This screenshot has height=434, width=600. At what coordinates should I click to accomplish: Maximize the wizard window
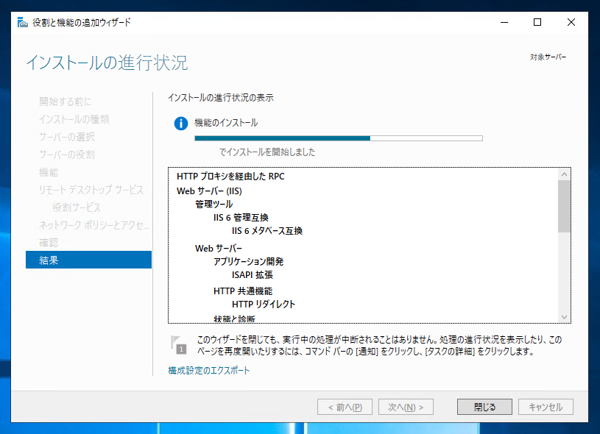click(x=537, y=23)
